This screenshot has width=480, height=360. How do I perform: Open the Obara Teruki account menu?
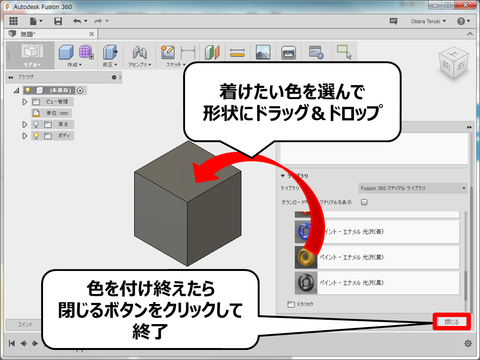(428, 21)
